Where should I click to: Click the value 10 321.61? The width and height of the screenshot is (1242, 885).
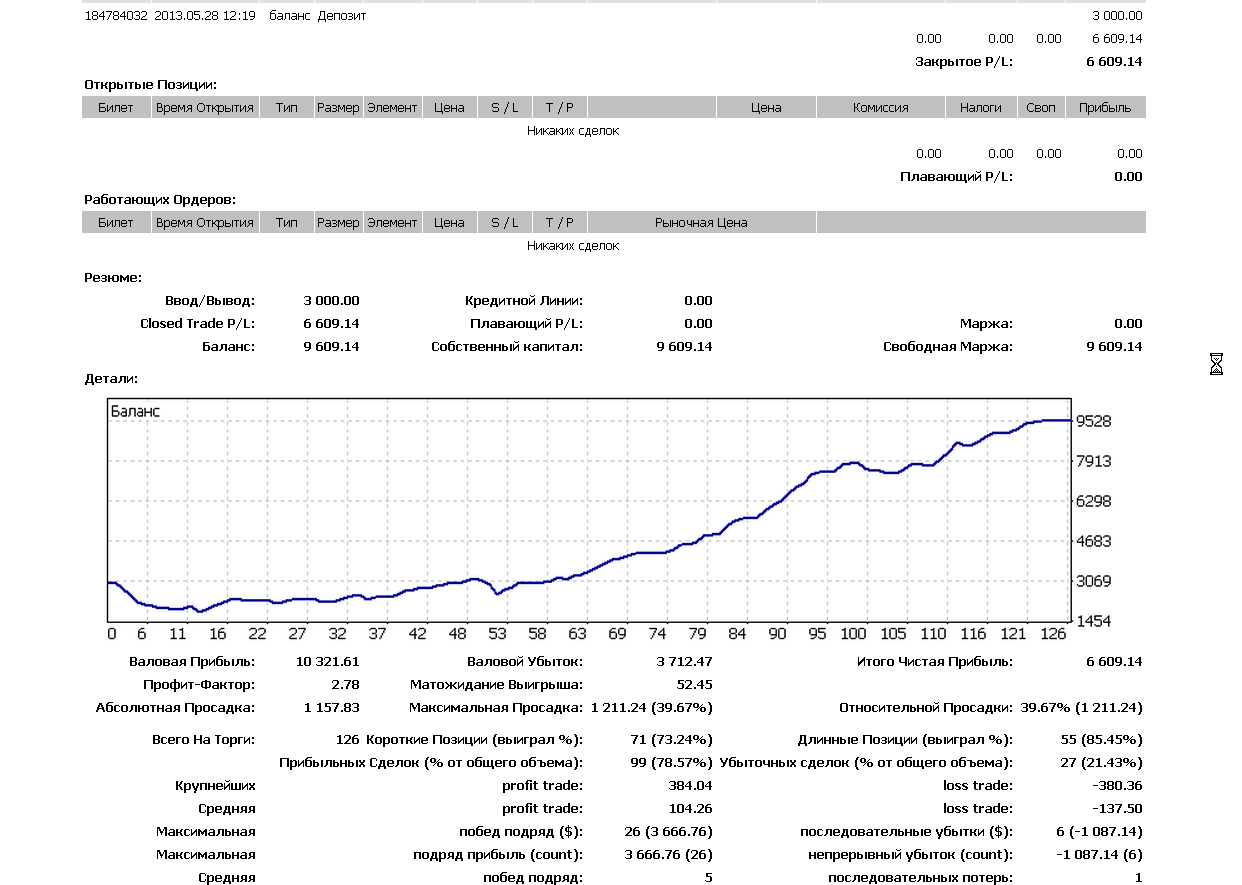click(328, 661)
